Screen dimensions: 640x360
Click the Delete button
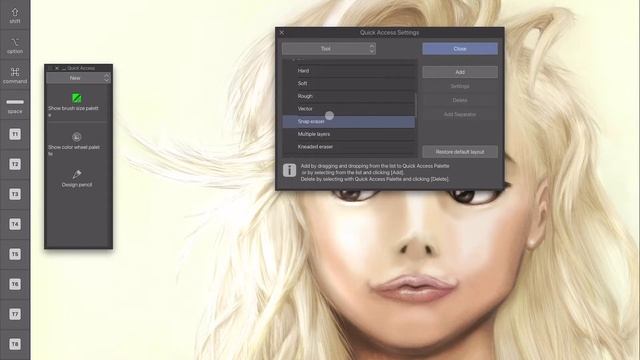point(460,100)
